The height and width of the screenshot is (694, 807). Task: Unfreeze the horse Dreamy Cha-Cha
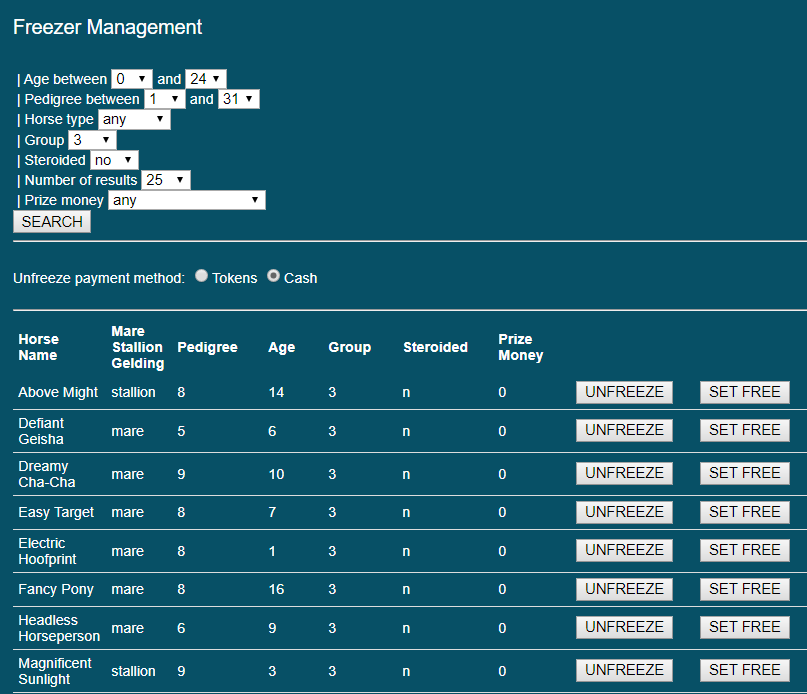[x=623, y=473]
